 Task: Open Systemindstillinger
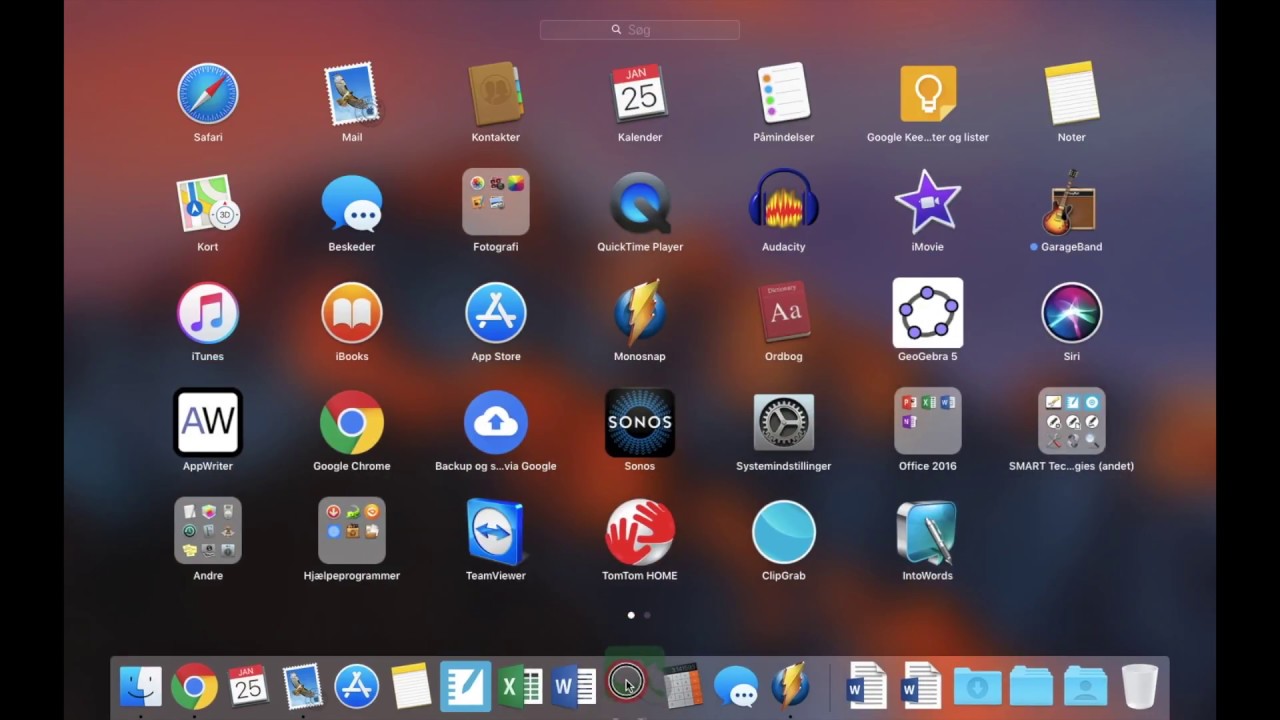(784, 422)
